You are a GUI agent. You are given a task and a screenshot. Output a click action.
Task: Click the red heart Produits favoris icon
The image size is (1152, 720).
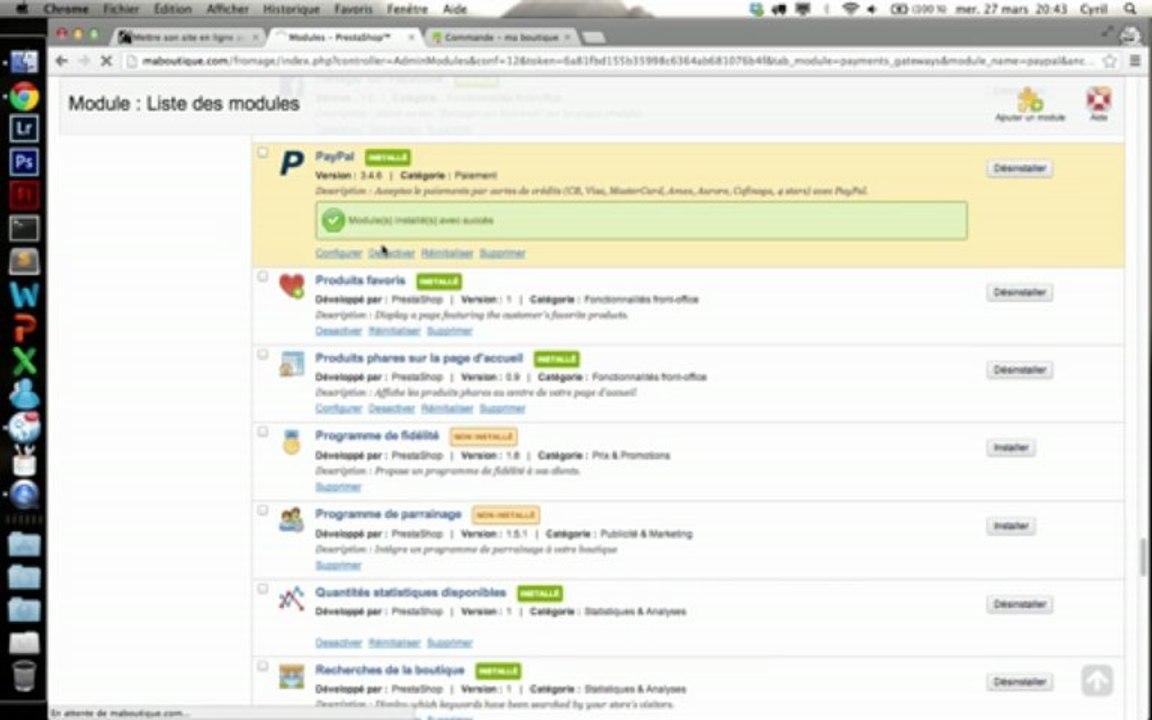(x=292, y=285)
